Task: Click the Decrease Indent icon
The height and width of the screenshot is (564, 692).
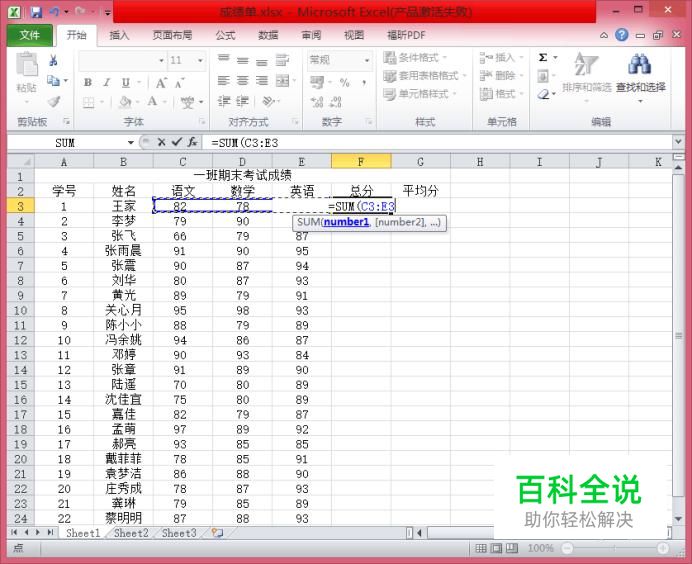Action: [224, 102]
